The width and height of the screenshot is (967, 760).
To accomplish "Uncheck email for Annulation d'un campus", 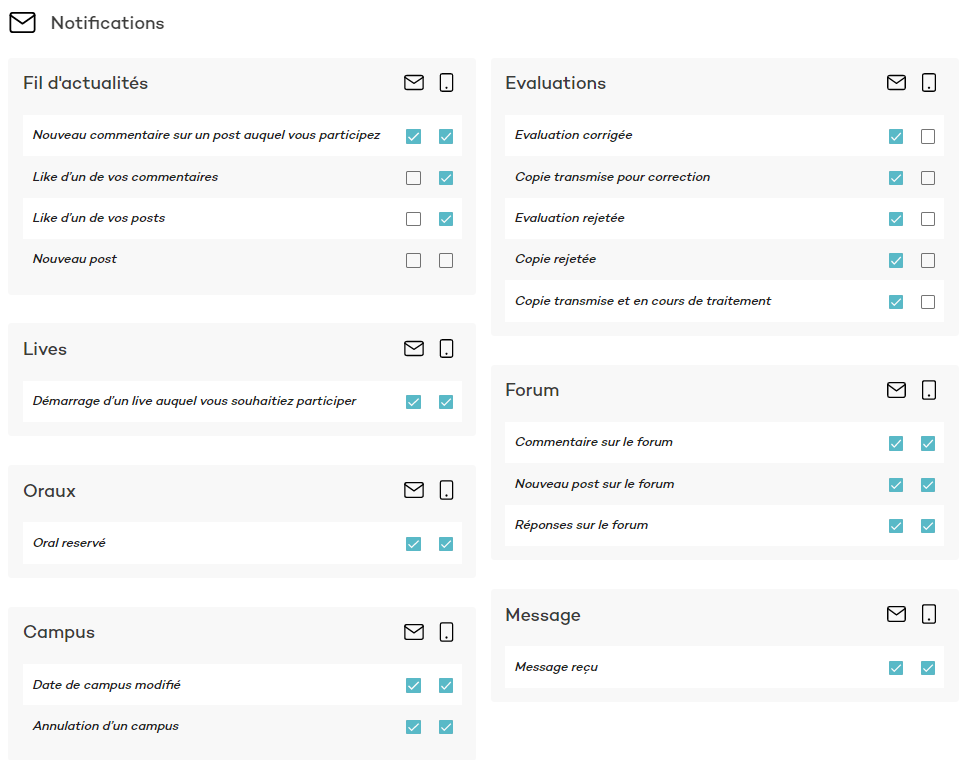I will 414,727.
